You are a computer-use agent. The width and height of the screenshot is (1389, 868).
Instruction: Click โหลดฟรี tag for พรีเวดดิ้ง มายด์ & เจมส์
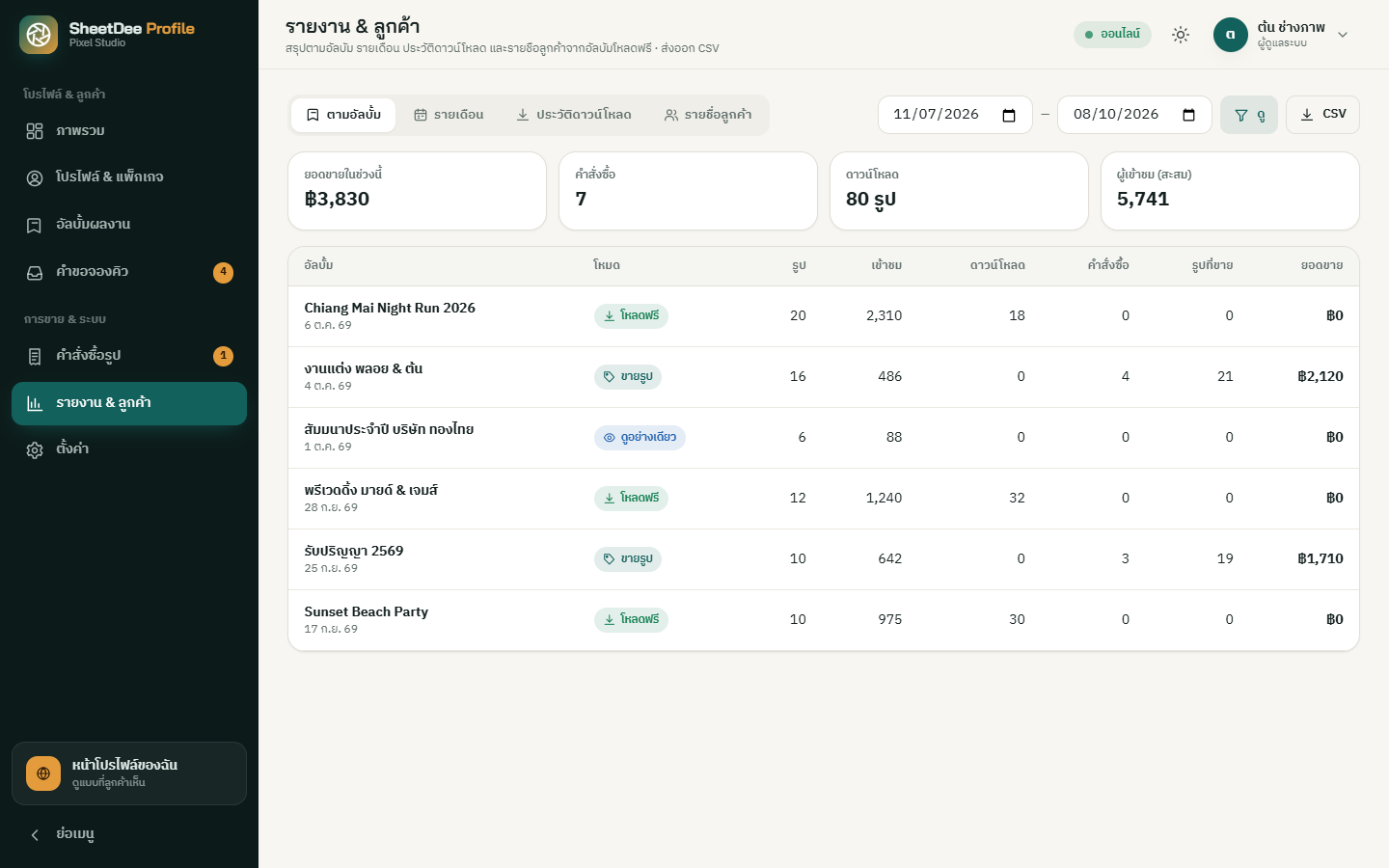631,499
